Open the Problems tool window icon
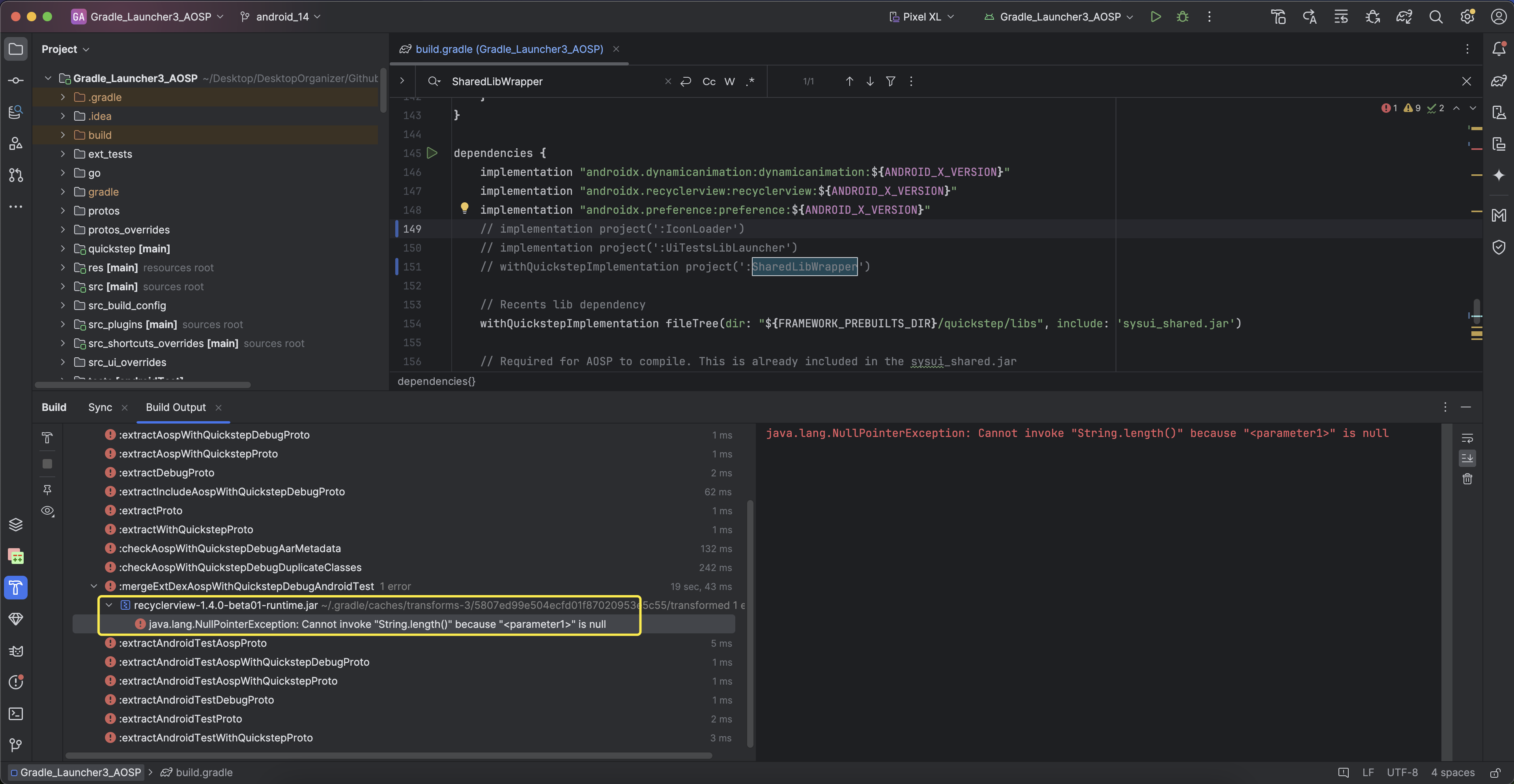1514x784 pixels. [x=16, y=682]
